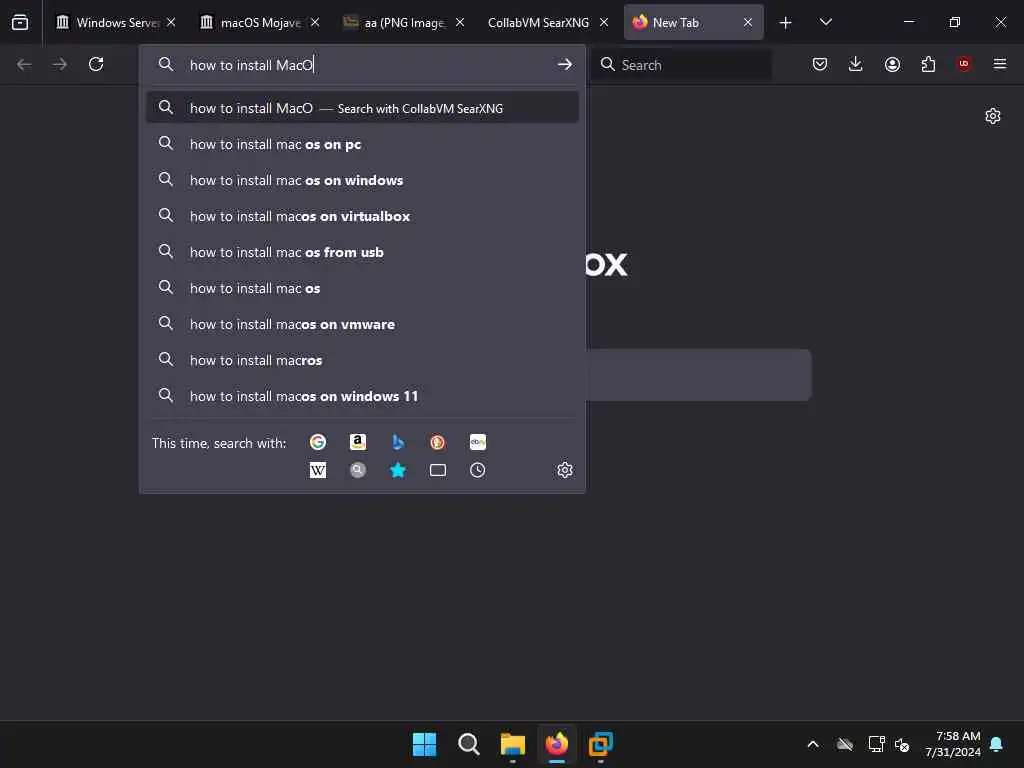
Task: Show hidden system tray icons
Action: (x=813, y=744)
